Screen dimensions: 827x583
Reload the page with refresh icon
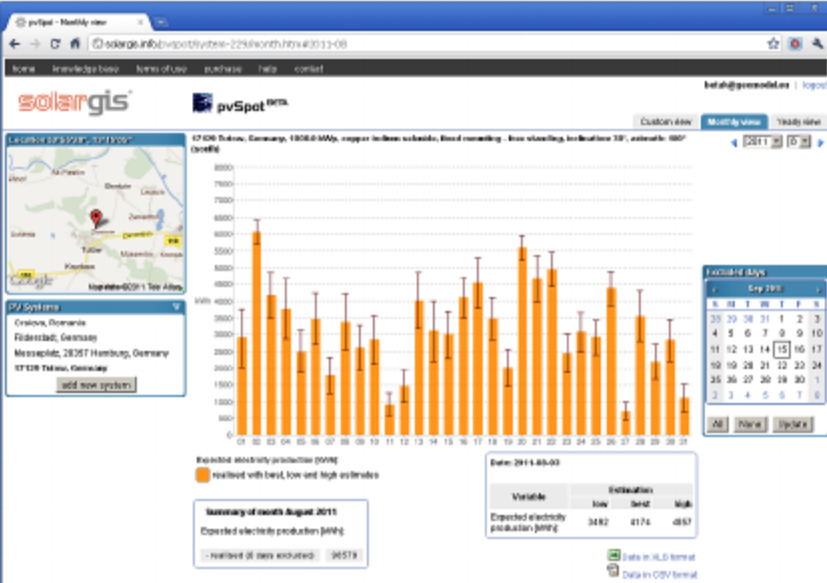(55, 44)
